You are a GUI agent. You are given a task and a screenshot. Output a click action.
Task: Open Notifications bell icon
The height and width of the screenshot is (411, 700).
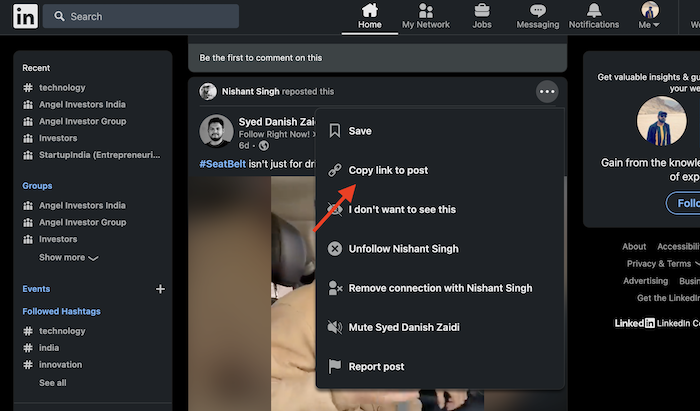(593, 10)
